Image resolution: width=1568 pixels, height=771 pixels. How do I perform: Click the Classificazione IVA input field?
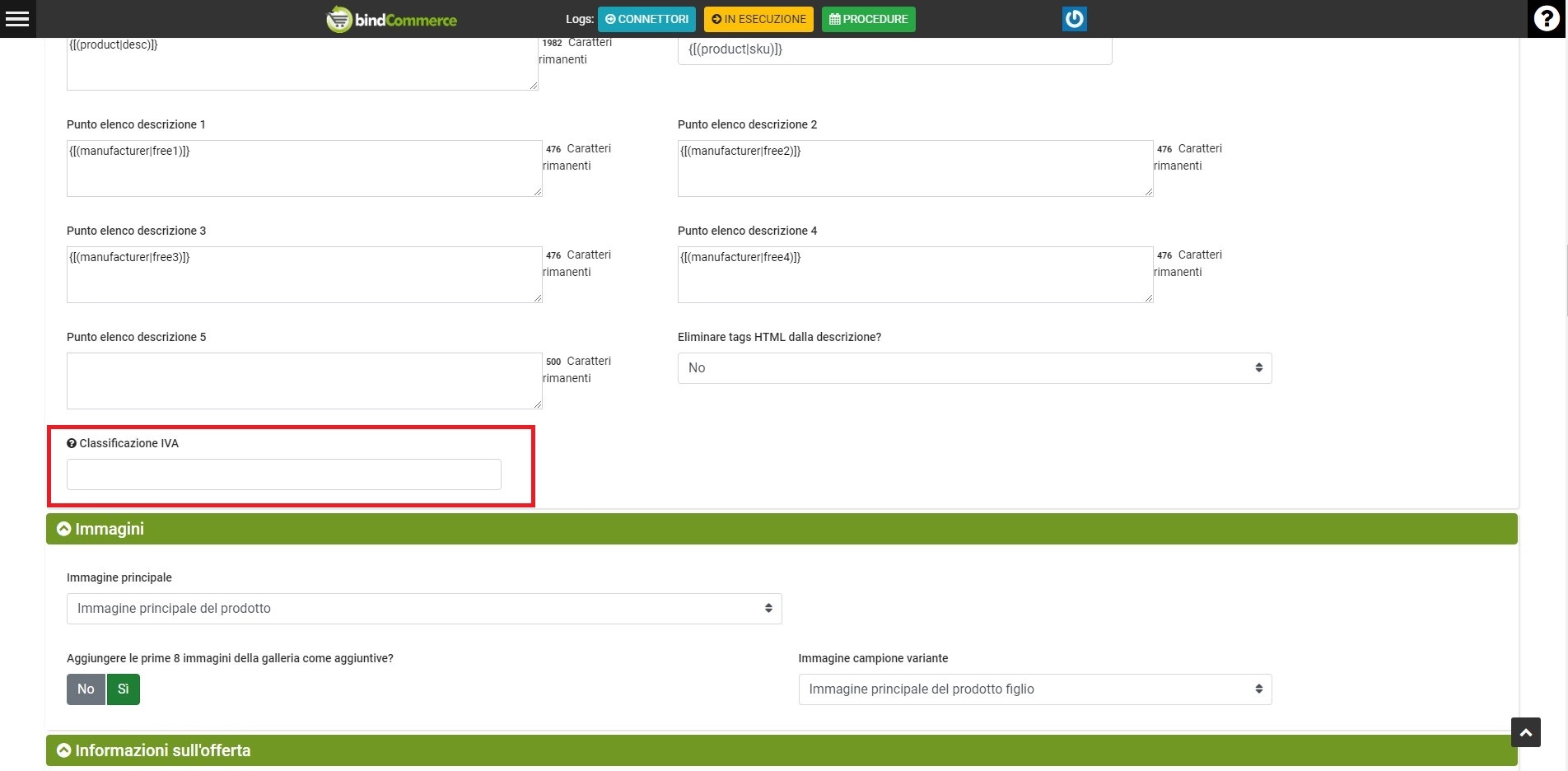coord(283,474)
